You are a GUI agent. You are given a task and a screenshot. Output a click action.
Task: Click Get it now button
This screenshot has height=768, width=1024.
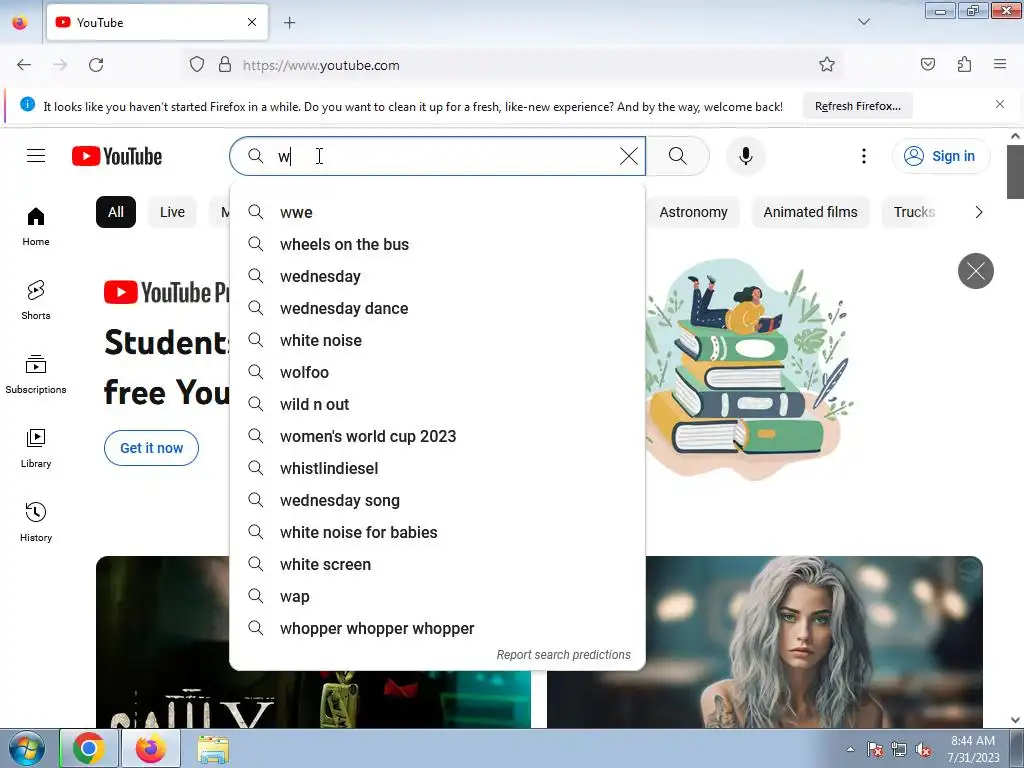click(x=152, y=448)
